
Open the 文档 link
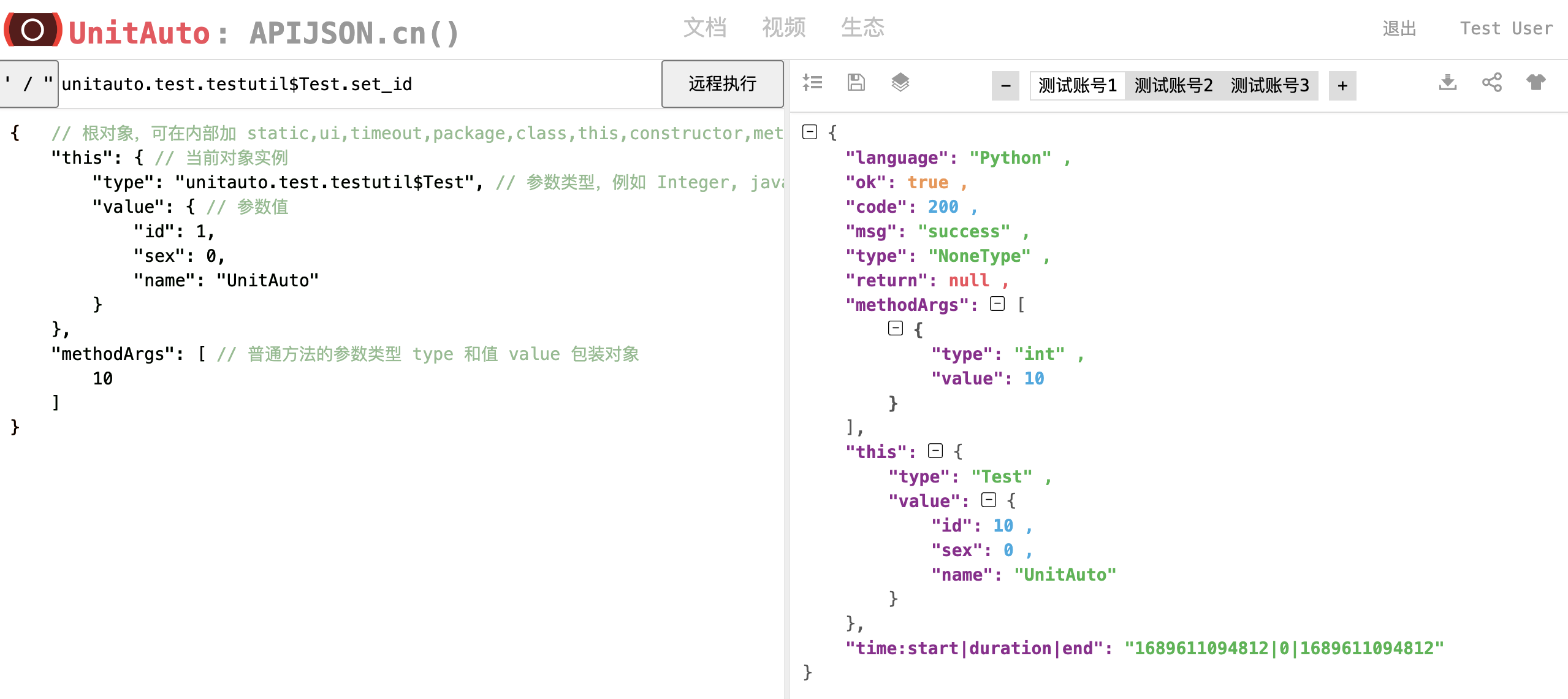(x=705, y=28)
